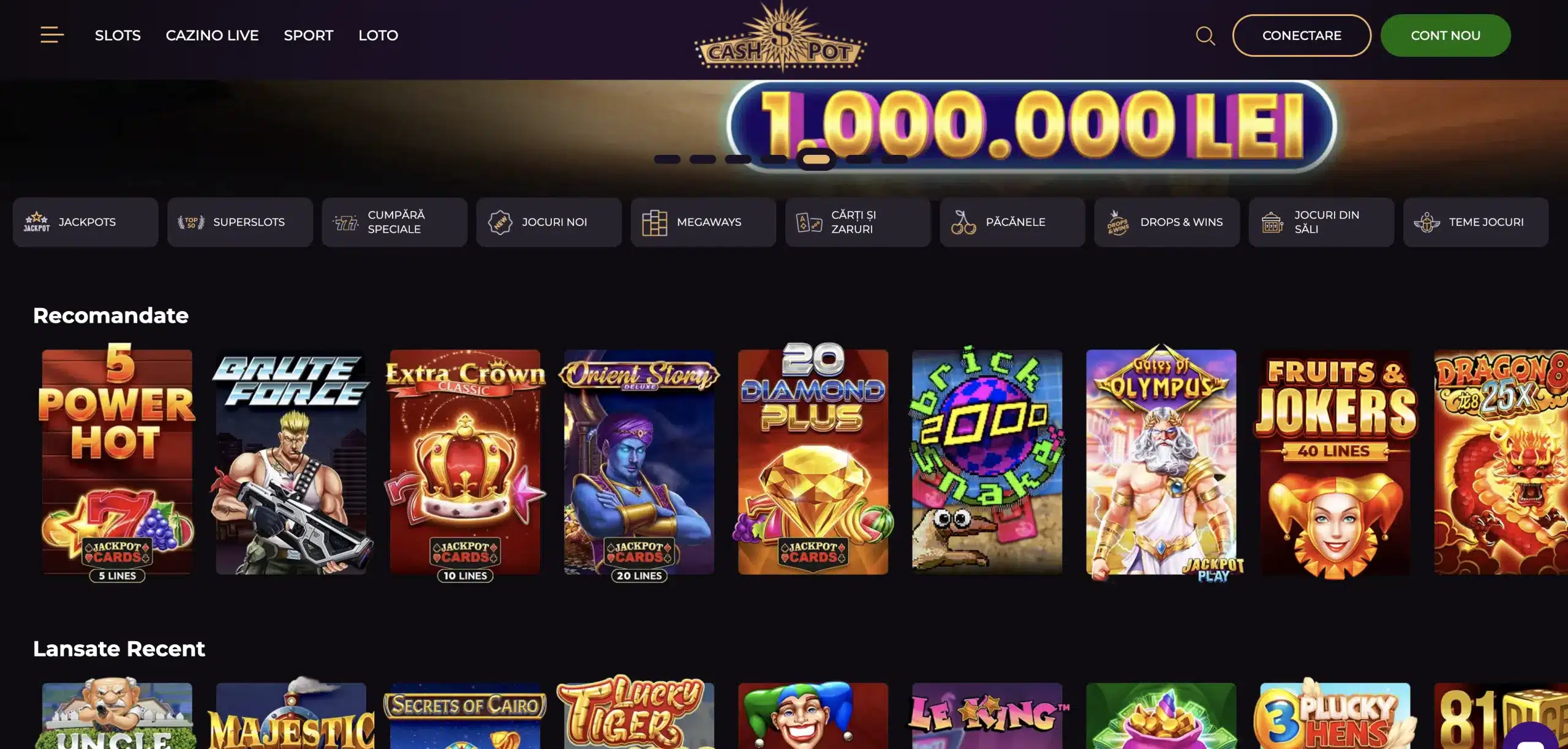Go to the first banner slide indicator
This screenshot has height=749, width=1568.
point(667,159)
